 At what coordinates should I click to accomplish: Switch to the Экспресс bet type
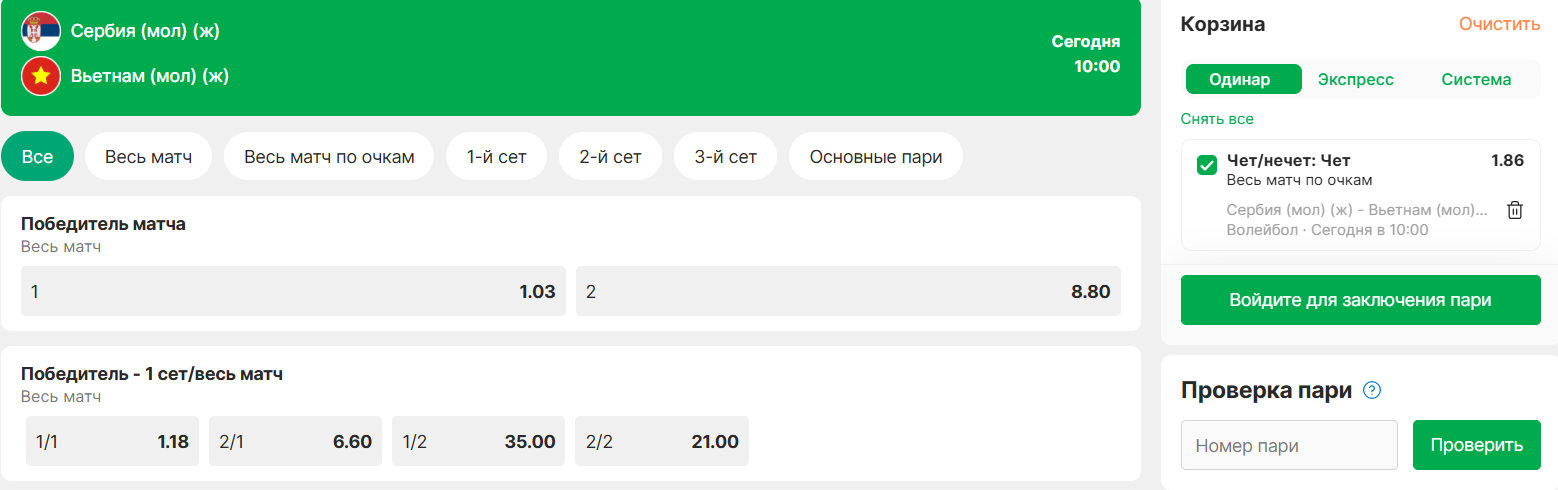coord(1356,80)
